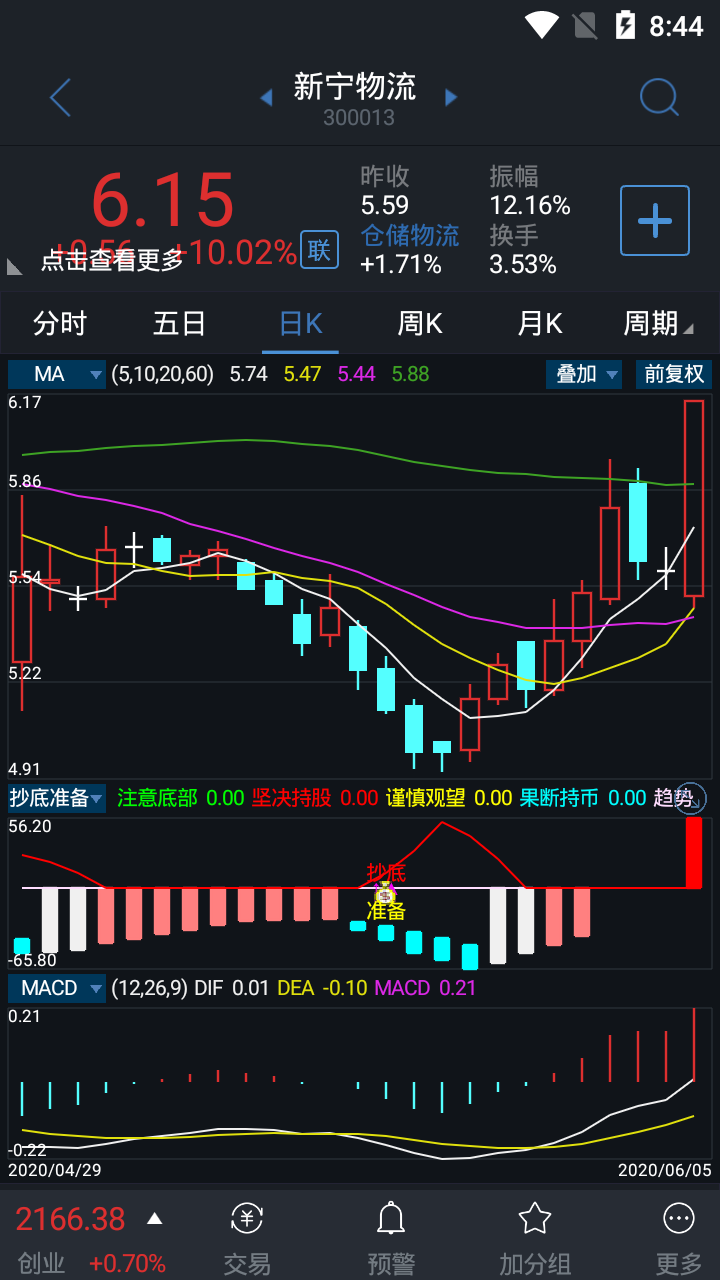Tap the 抄底 准备 signal marker
720x1280 pixels.
[x=386, y=891]
